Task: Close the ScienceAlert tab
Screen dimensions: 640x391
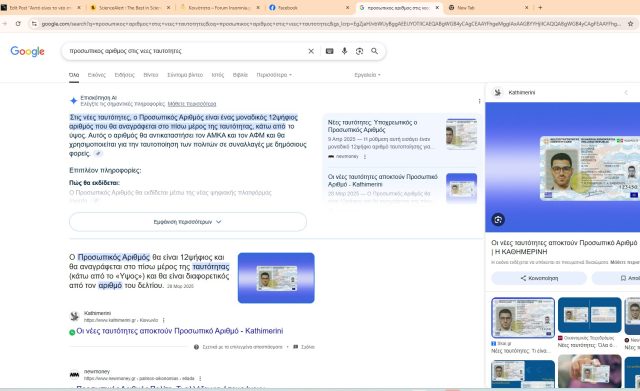Action: point(168,7)
